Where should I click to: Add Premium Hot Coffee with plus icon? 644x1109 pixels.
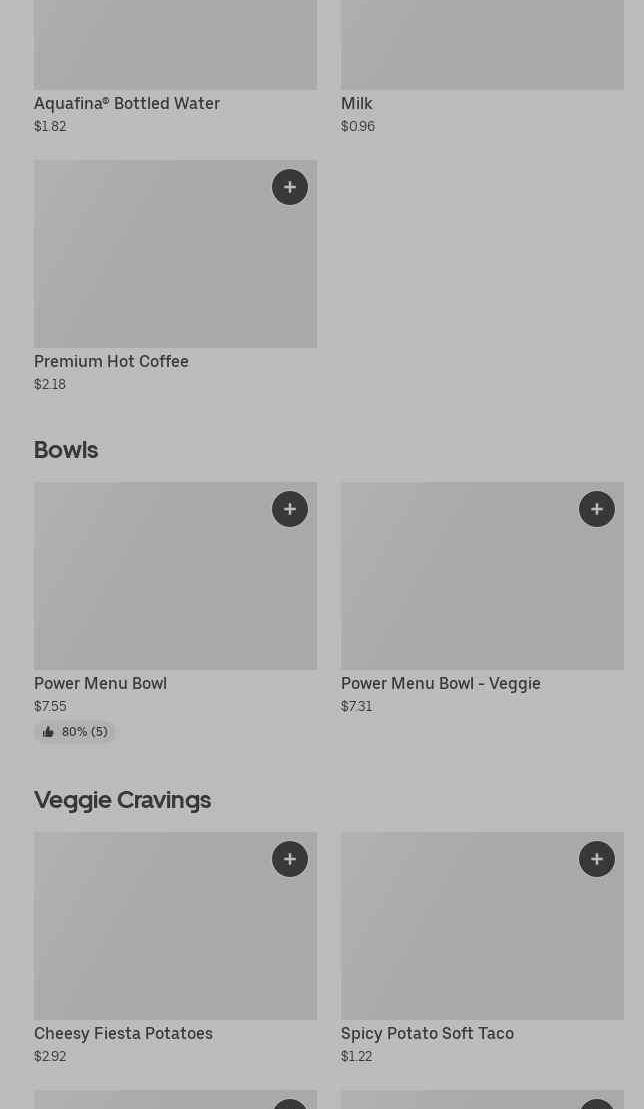pos(290,187)
